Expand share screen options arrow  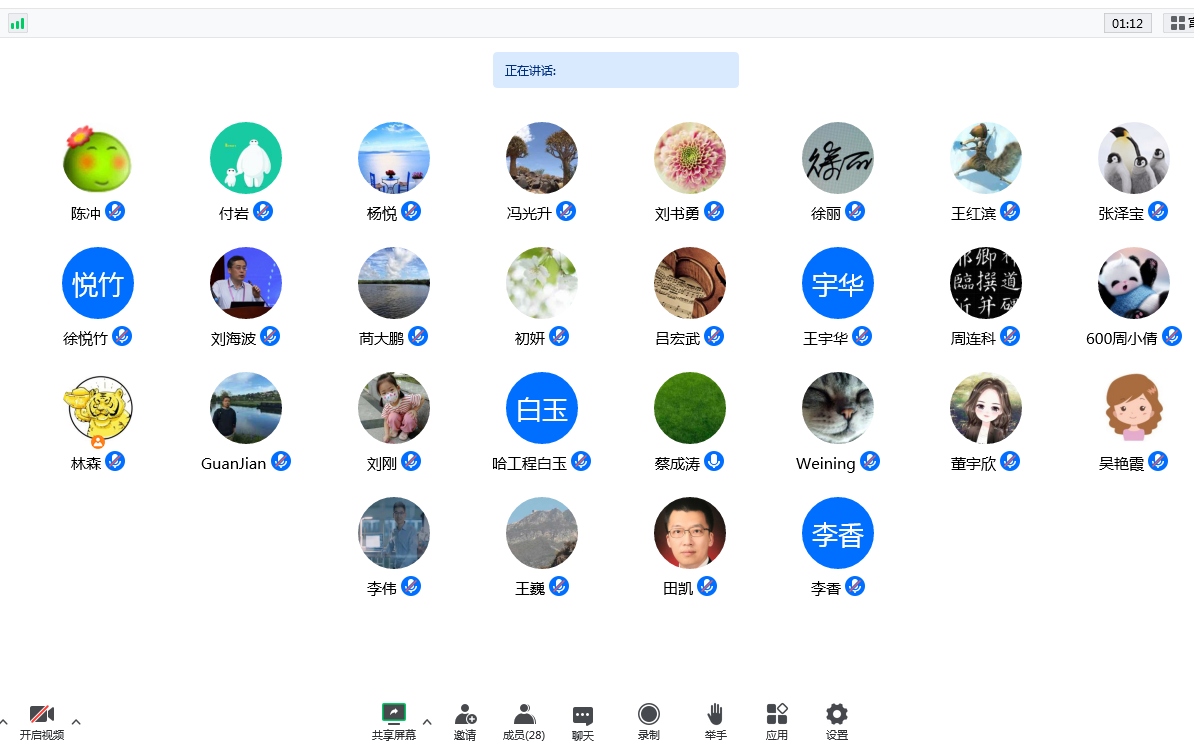tap(427, 721)
